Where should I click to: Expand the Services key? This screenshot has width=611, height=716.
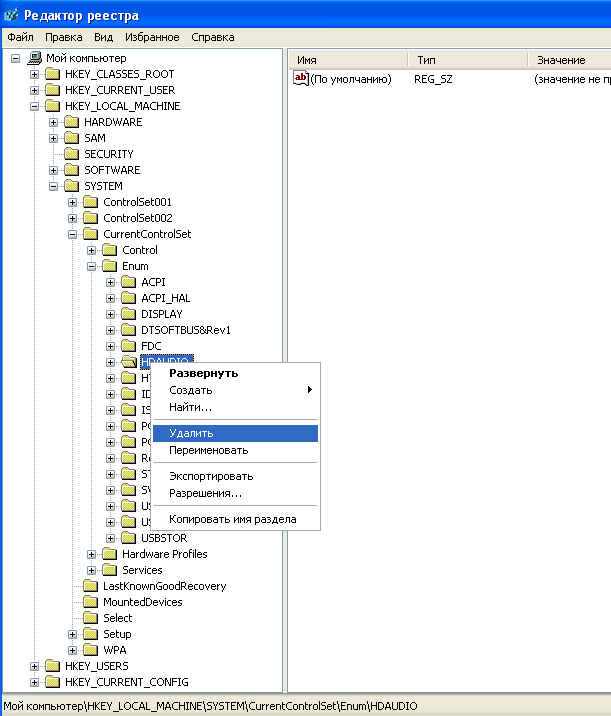coord(92,570)
